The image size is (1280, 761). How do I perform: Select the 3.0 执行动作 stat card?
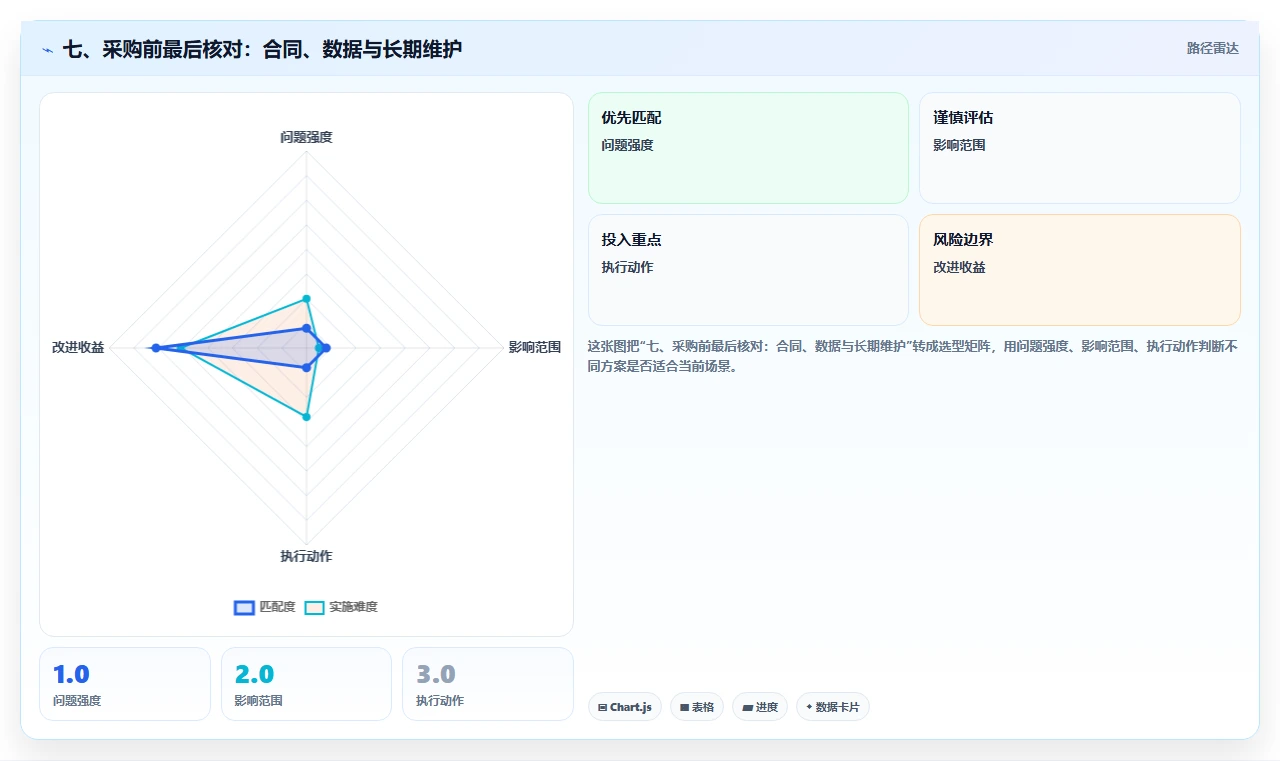(488, 684)
